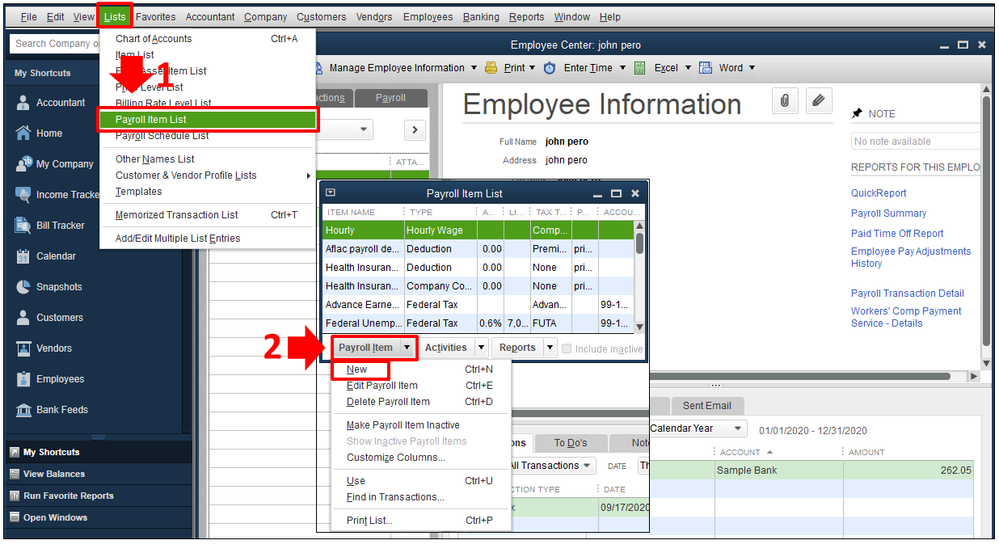This screenshot has width=999, height=545.
Task: Click Payroll Item List window menu icon
Action: point(330,193)
